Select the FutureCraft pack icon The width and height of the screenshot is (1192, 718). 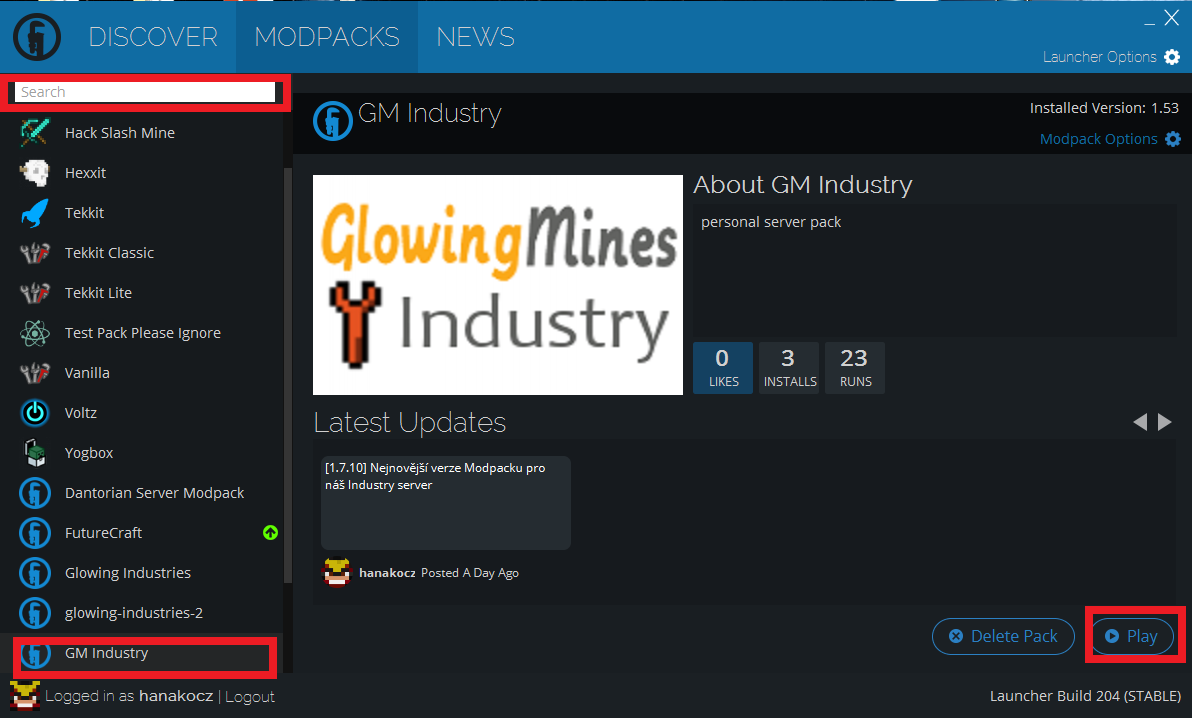tap(34, 533)
